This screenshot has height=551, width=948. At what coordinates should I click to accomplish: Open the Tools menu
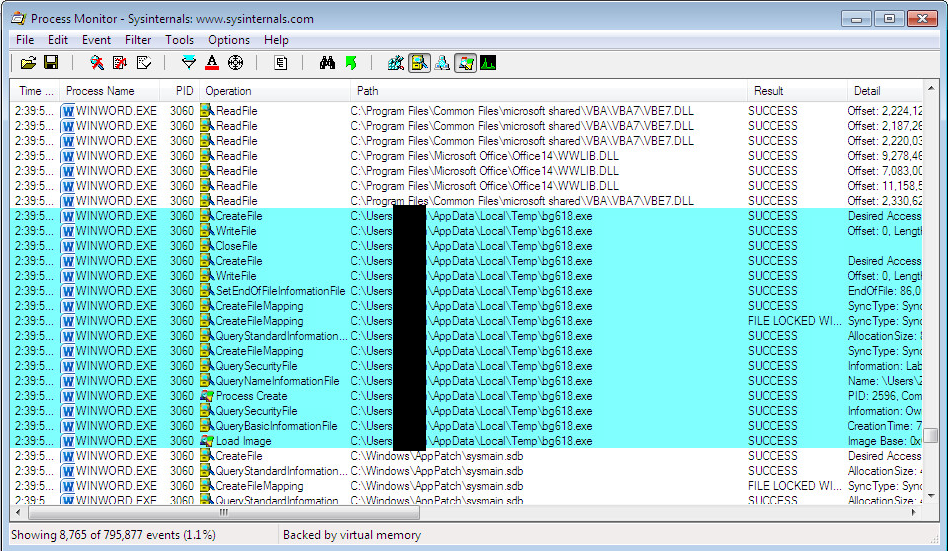click(x=180, y=40)
